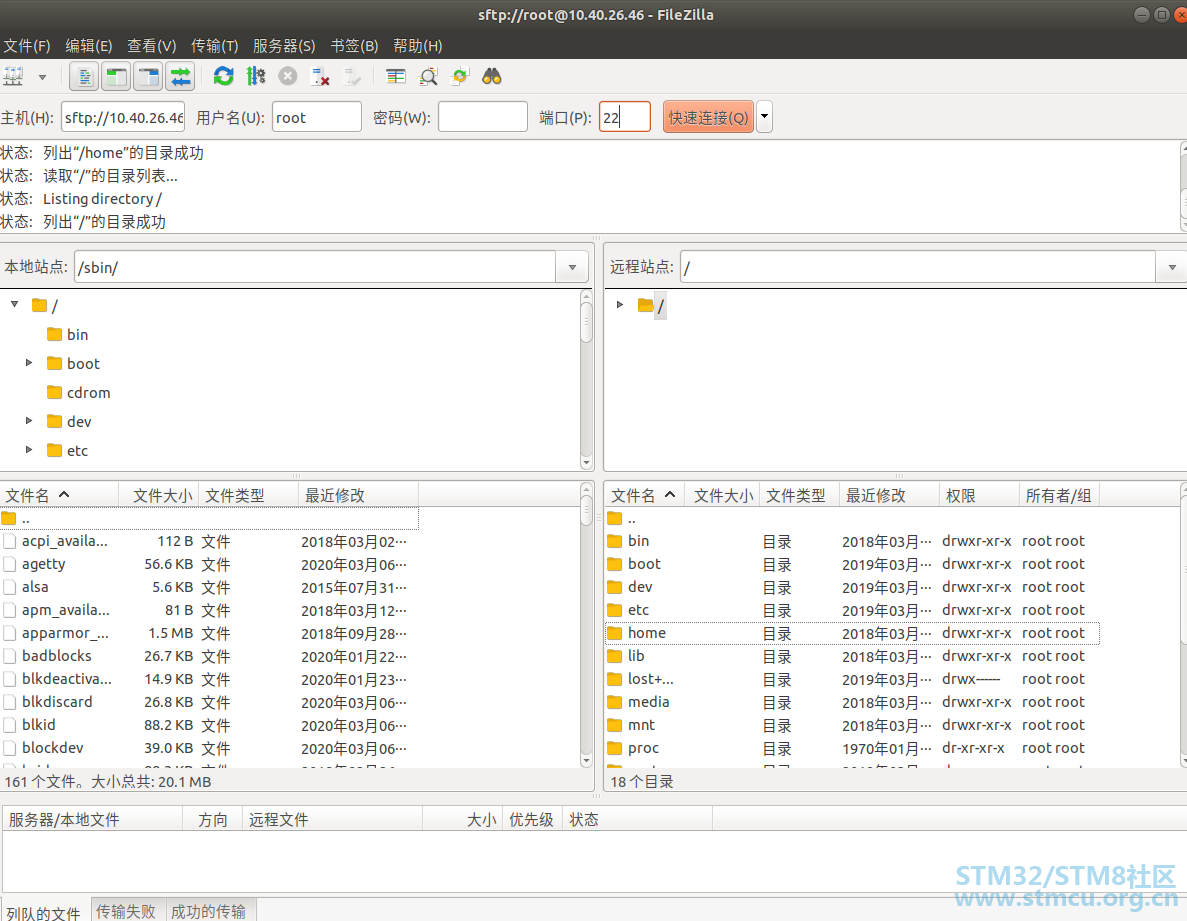Select local file agetty
Screen dimensions: 1187x921
[x=209, y=565]
